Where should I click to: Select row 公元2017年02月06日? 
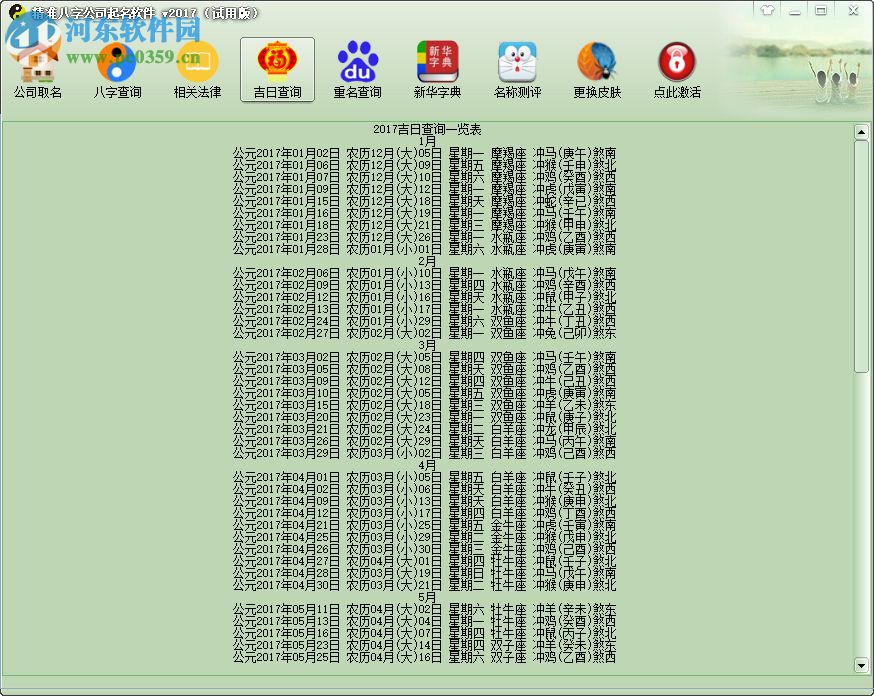[x=425, y=273]
